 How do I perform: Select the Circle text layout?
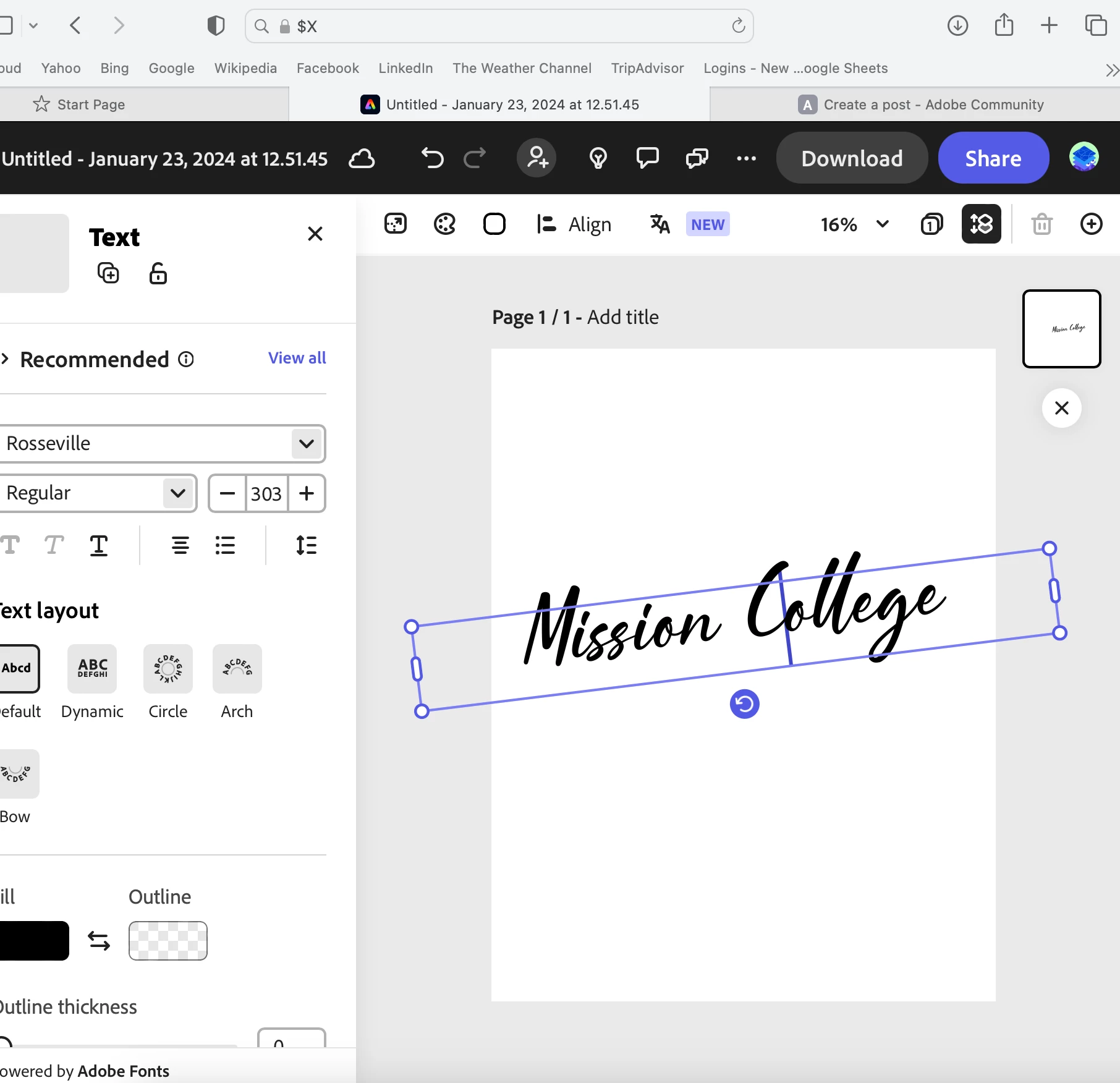(x=168, y=682)
